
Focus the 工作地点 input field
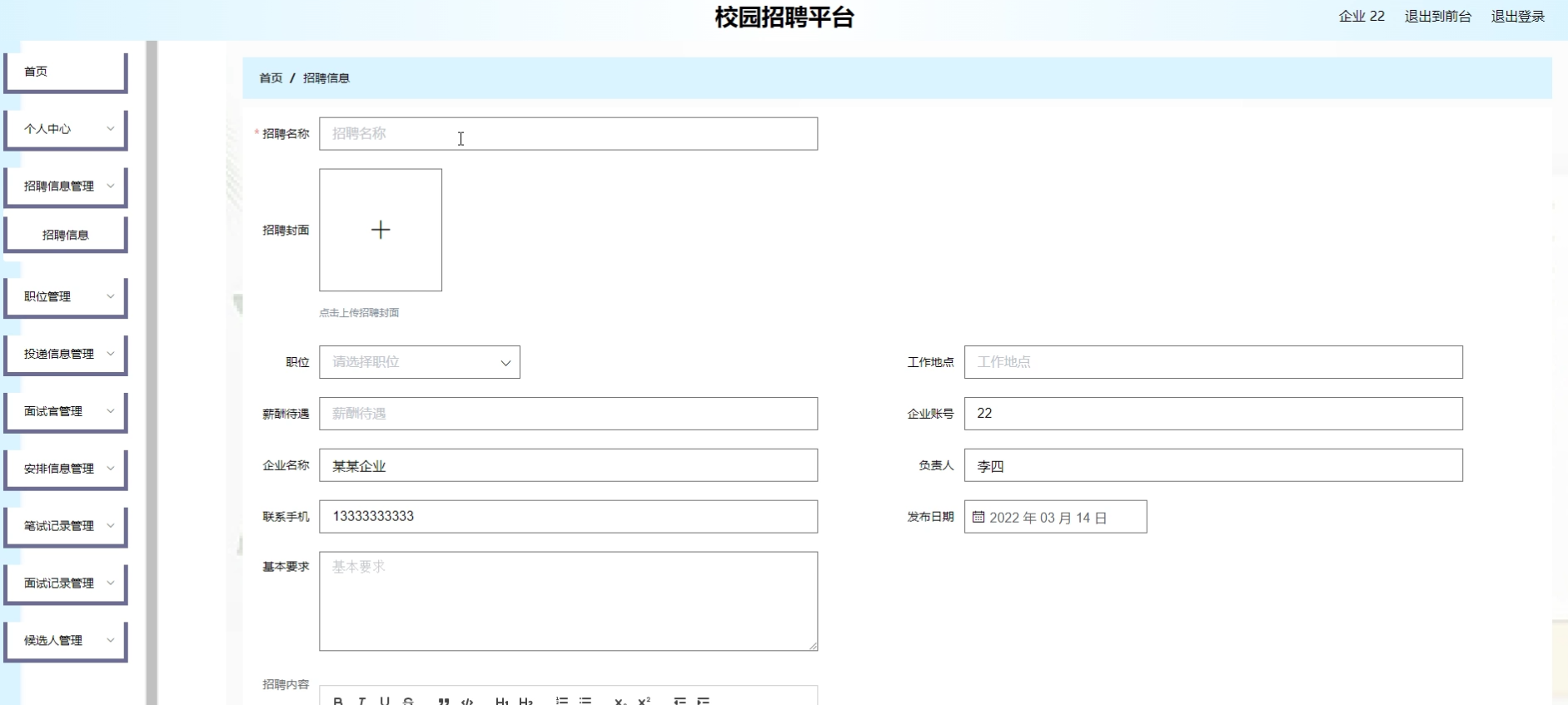pyautogui.click(x=1213, y=362)
